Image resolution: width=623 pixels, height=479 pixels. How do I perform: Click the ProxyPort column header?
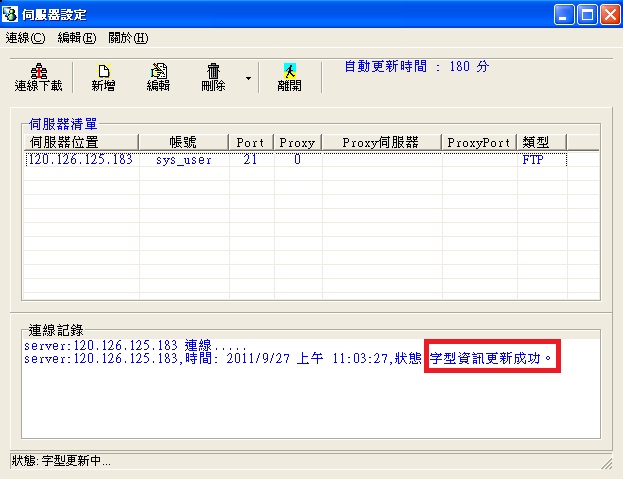pyautogui.click(x=479, y=142)
